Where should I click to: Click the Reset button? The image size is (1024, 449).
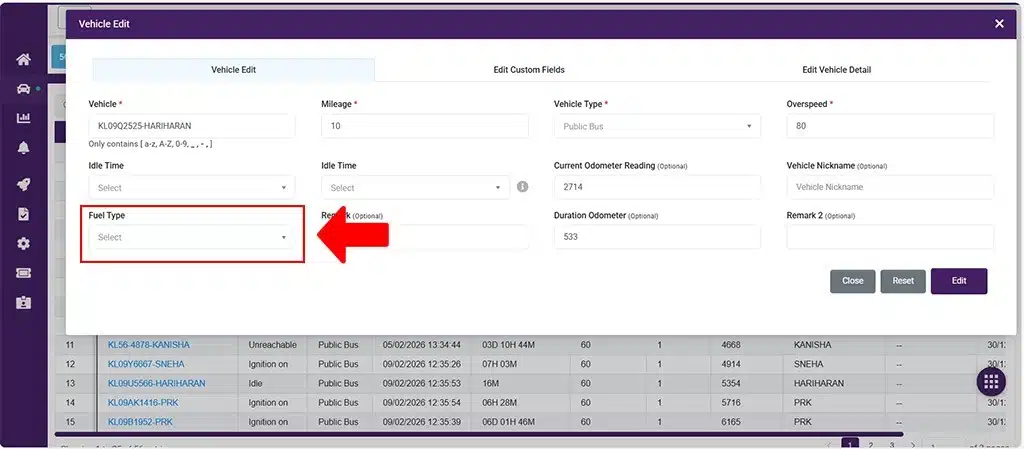pos(903,281)
